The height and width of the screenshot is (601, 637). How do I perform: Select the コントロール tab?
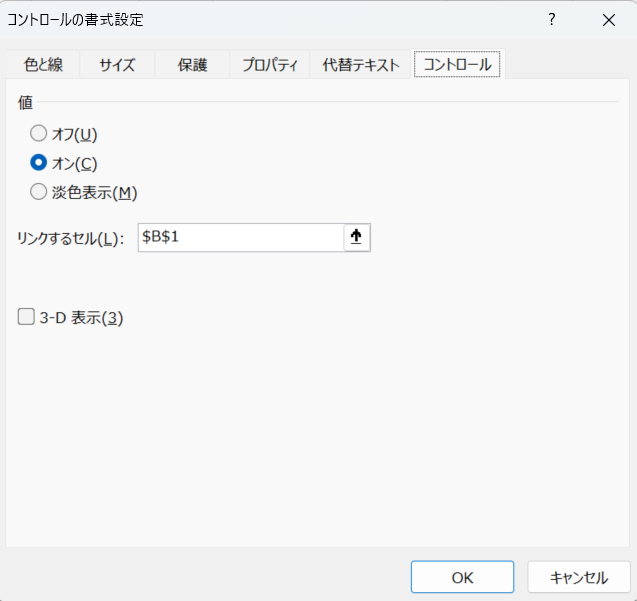point(457,65)
